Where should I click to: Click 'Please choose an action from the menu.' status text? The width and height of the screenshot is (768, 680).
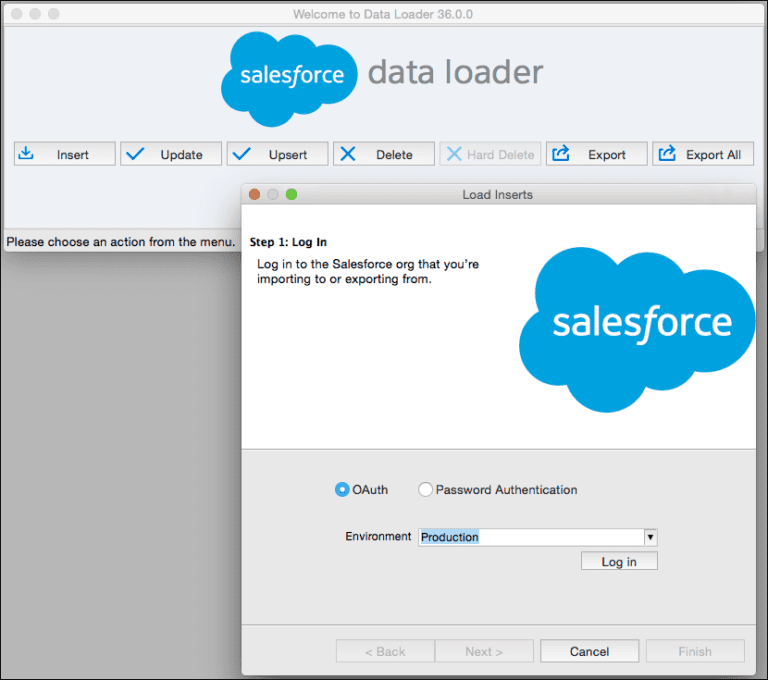[x=121, y=242]
